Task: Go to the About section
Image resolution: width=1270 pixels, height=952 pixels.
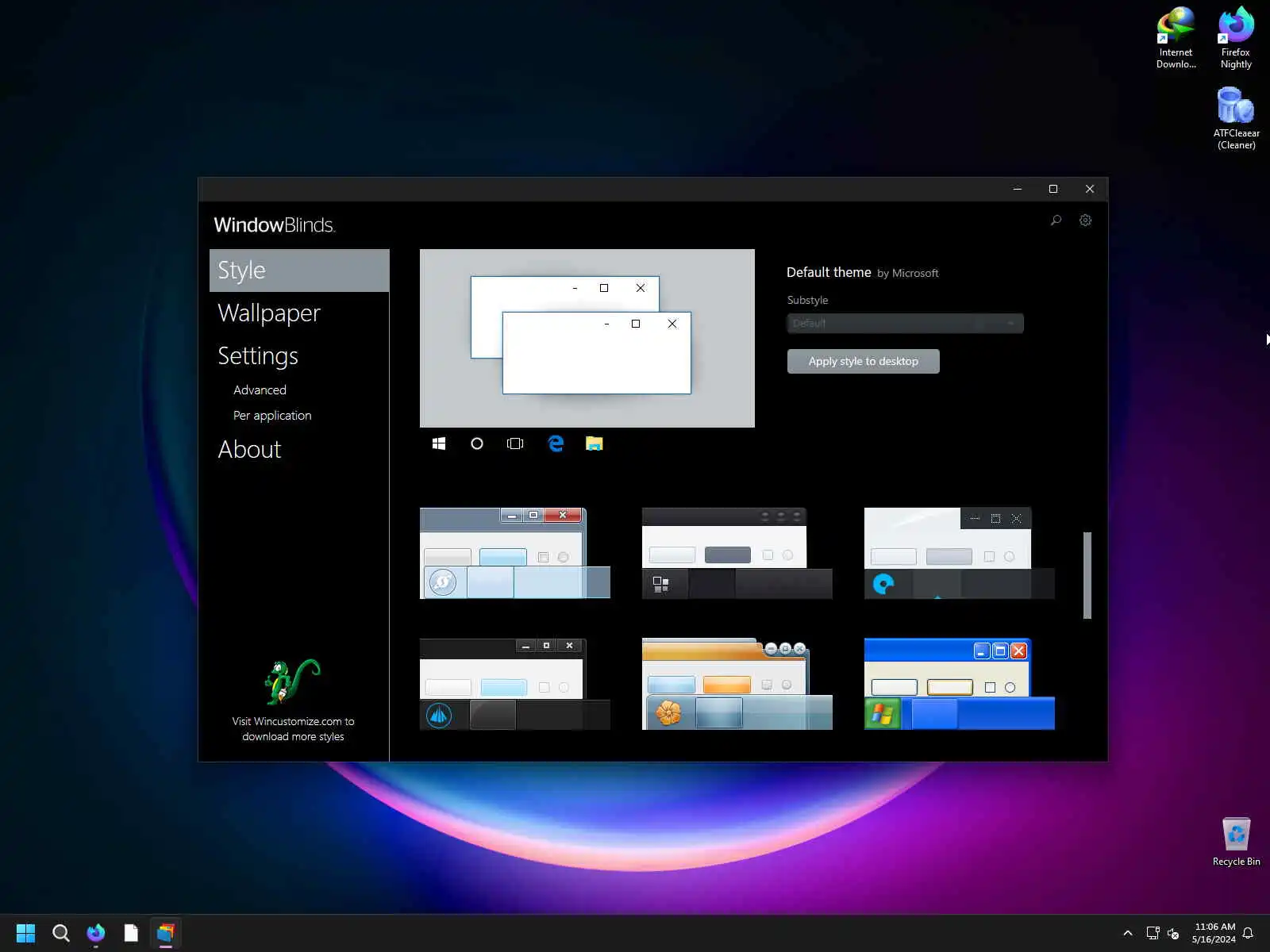Action: (x=249, y=450)
